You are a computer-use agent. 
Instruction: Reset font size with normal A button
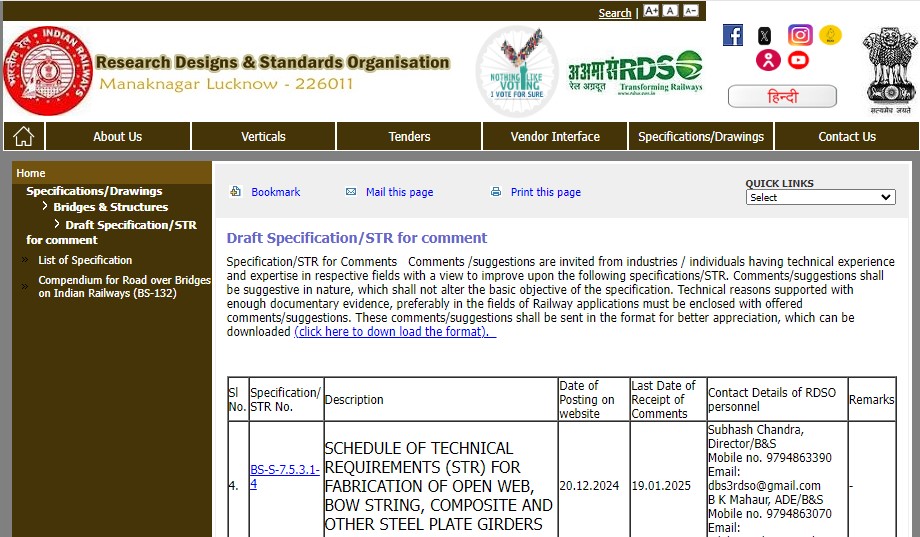click(x=671, y=11)
